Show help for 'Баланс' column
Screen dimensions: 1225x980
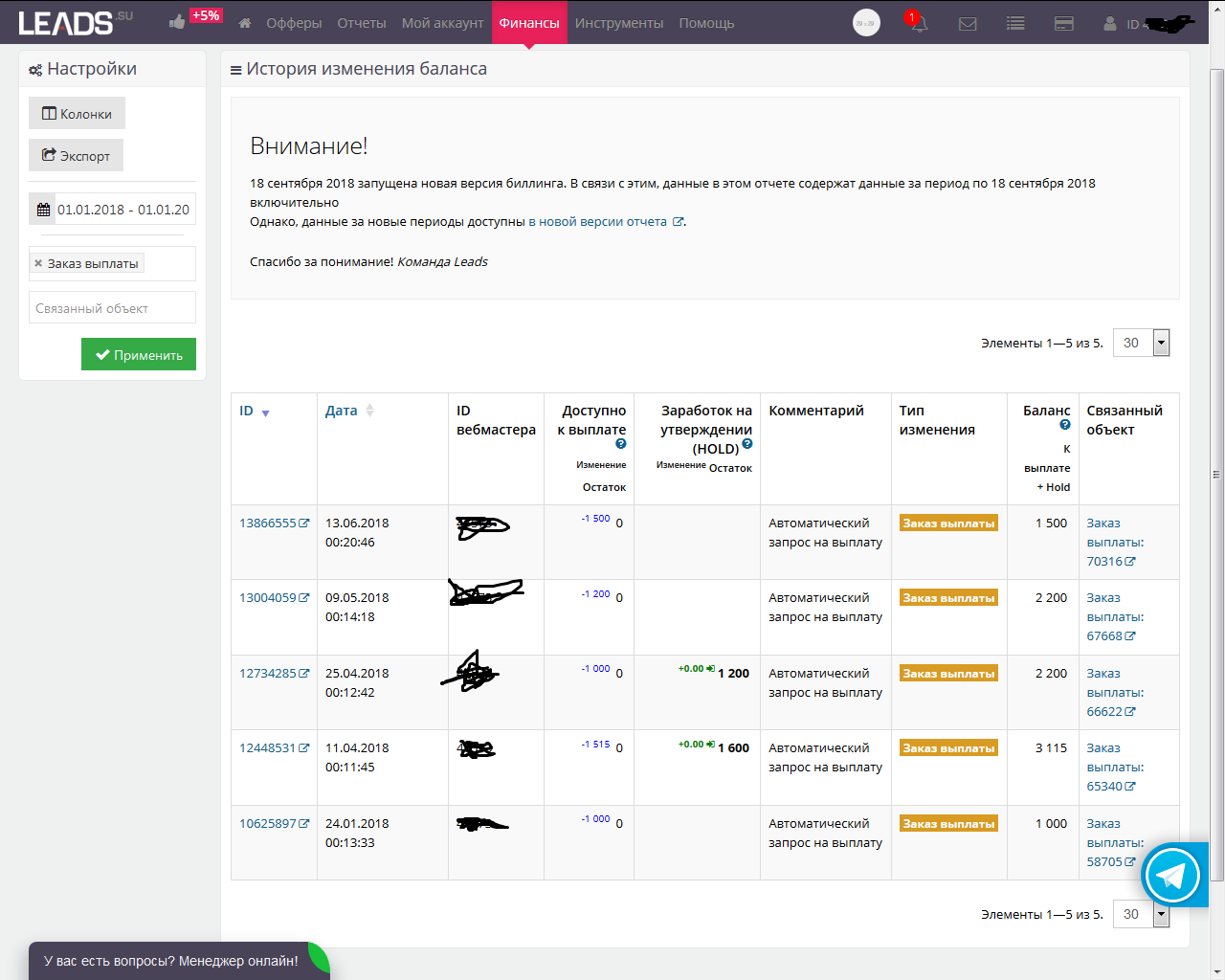click(x=1064, y=425)
